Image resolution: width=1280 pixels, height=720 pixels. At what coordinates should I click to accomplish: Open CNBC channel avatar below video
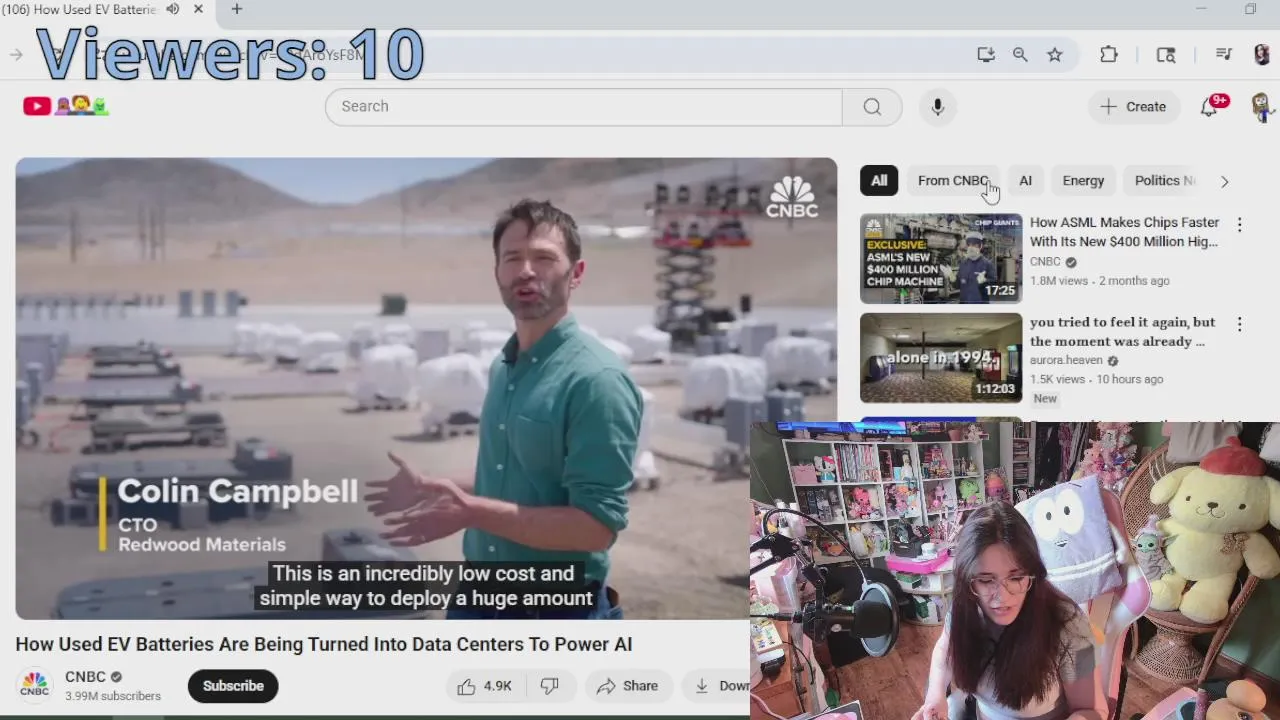tap(35, 685)
